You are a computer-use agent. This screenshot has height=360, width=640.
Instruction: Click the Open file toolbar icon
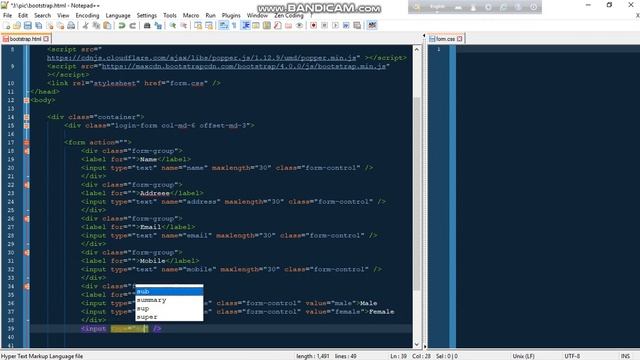17,25
